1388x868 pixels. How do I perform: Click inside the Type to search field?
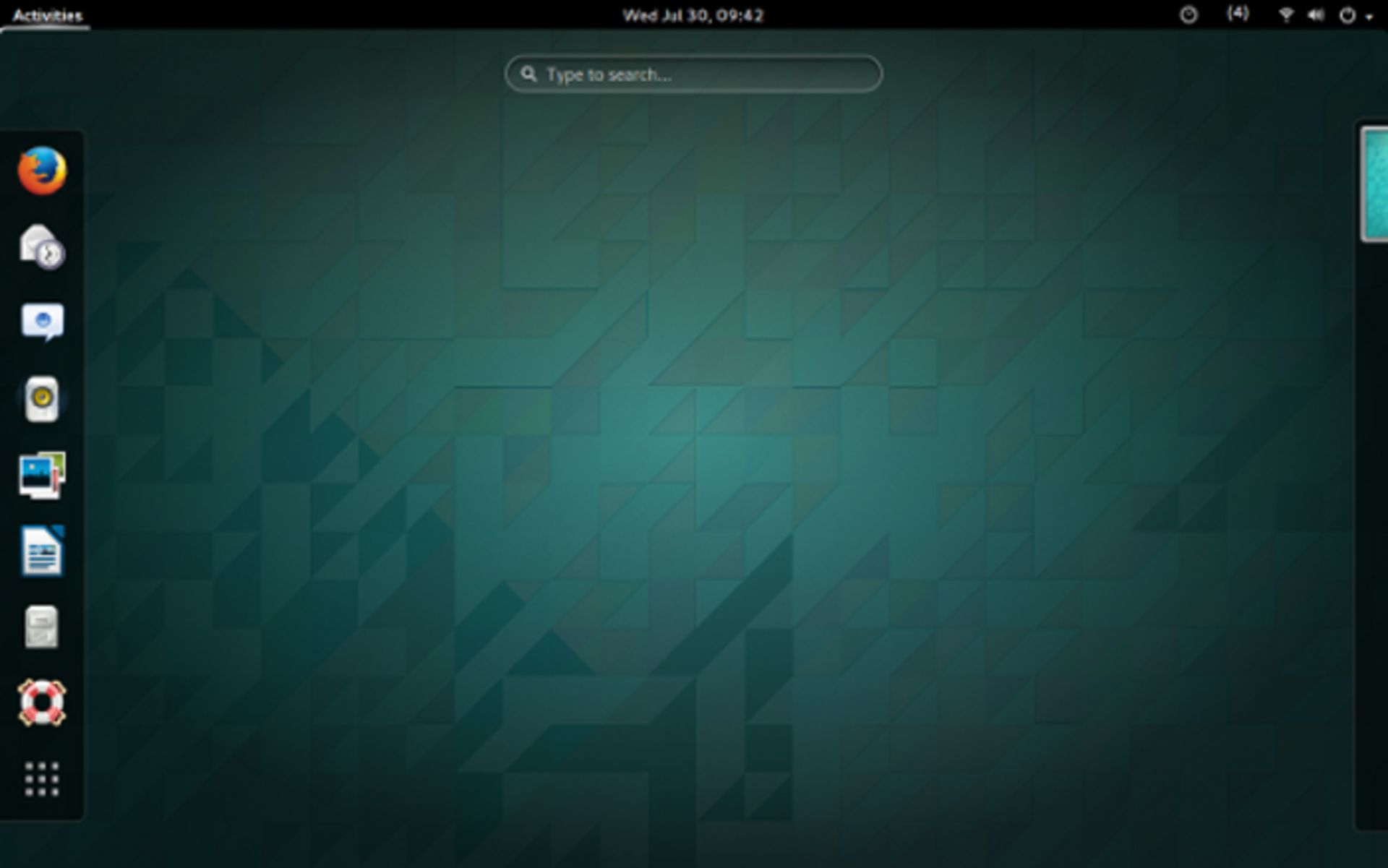click(693, 73)
